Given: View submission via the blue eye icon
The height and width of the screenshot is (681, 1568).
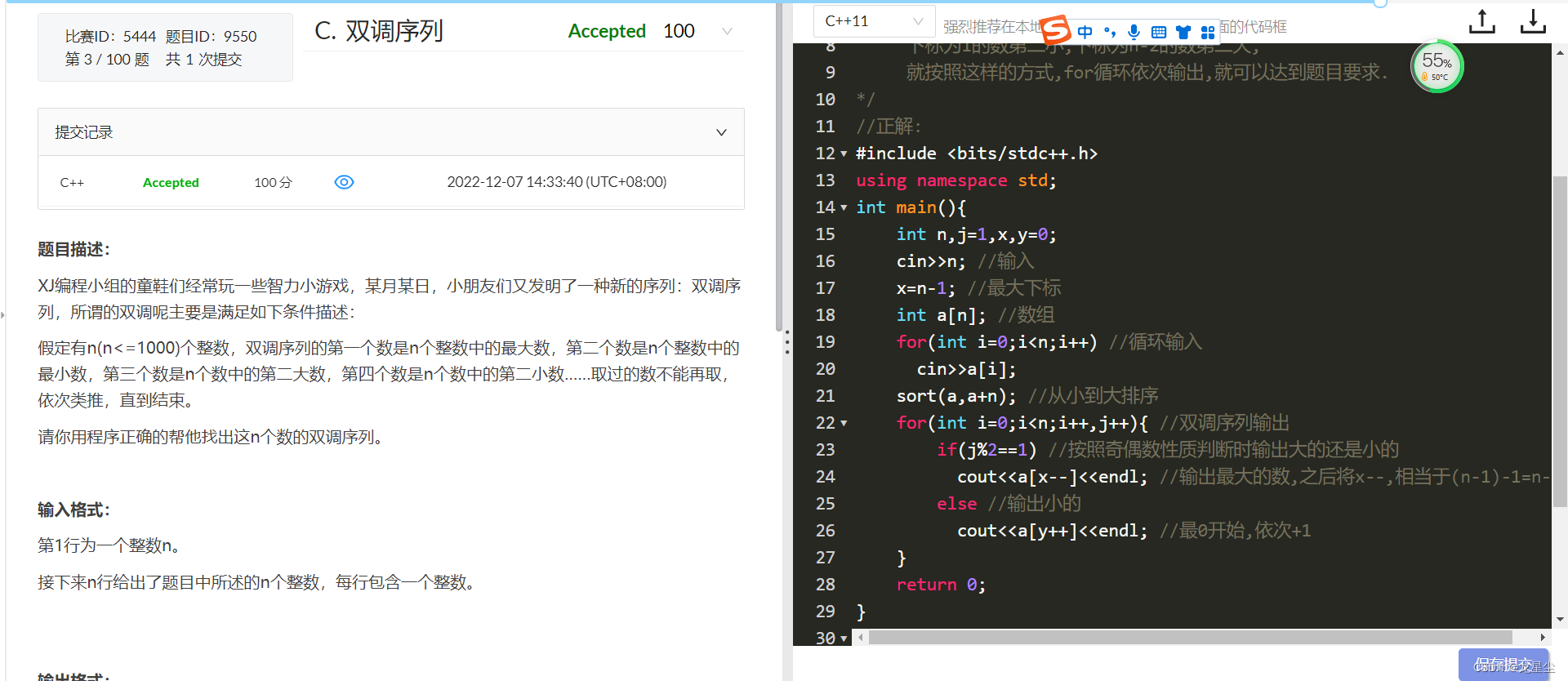Looking at the screenshot, I should (x=344, y=182).
